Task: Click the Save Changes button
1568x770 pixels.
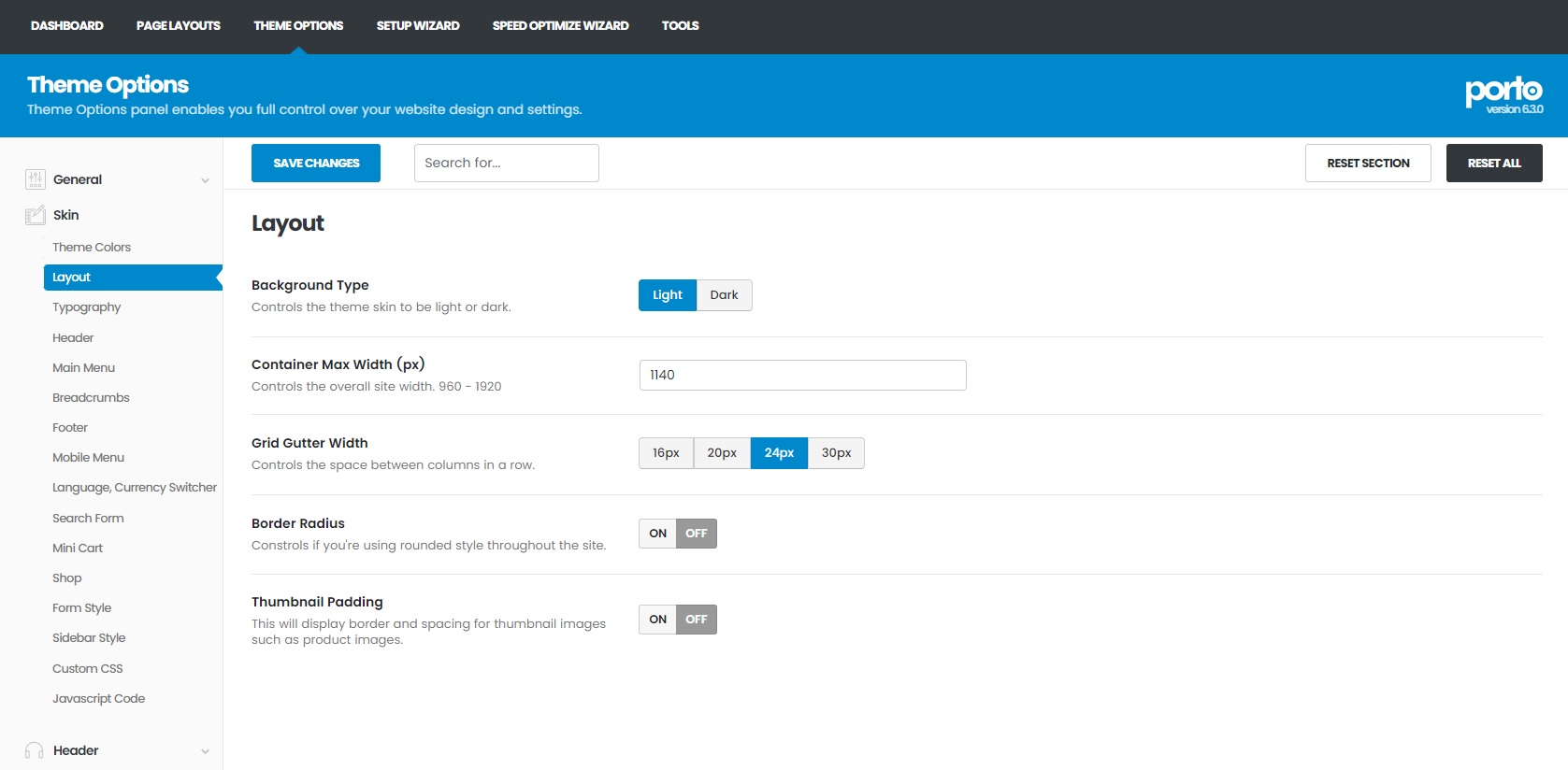Action: point(316,164)
